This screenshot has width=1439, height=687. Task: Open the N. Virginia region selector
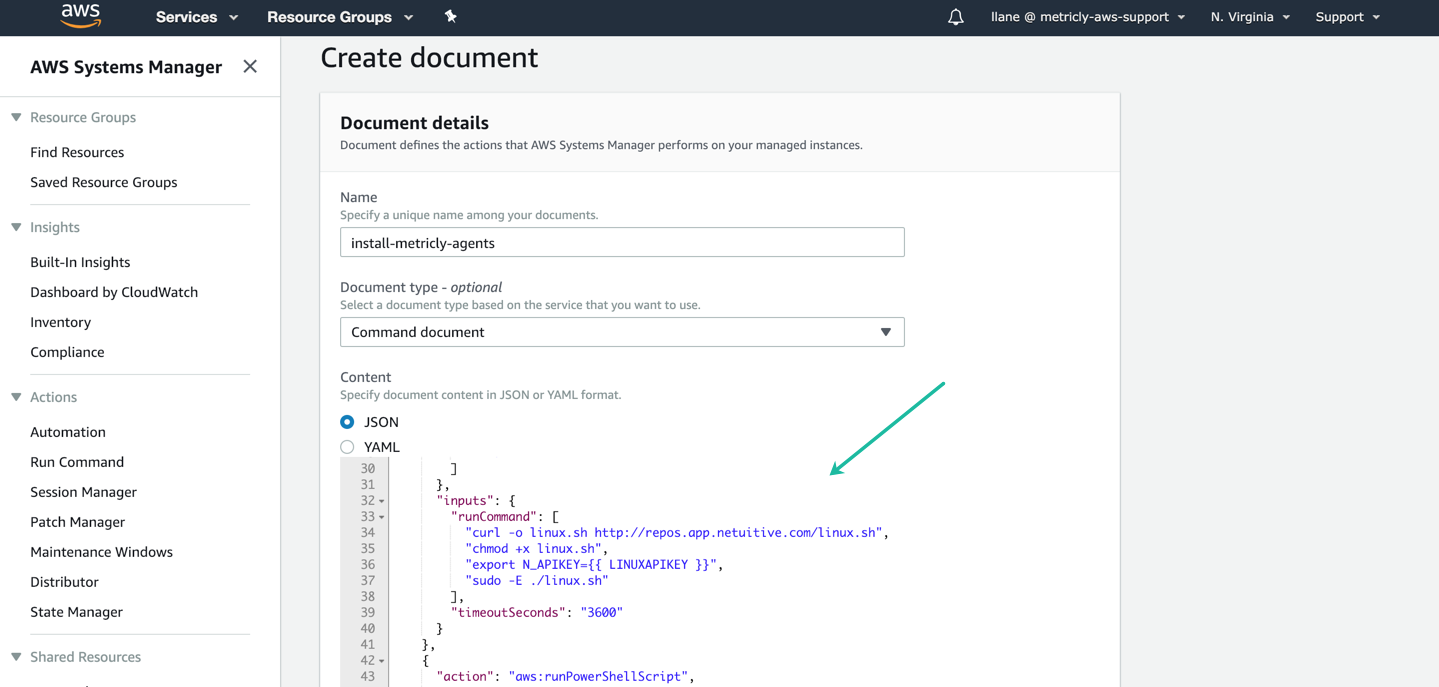pyautogui.click(x=1250, y=17)
